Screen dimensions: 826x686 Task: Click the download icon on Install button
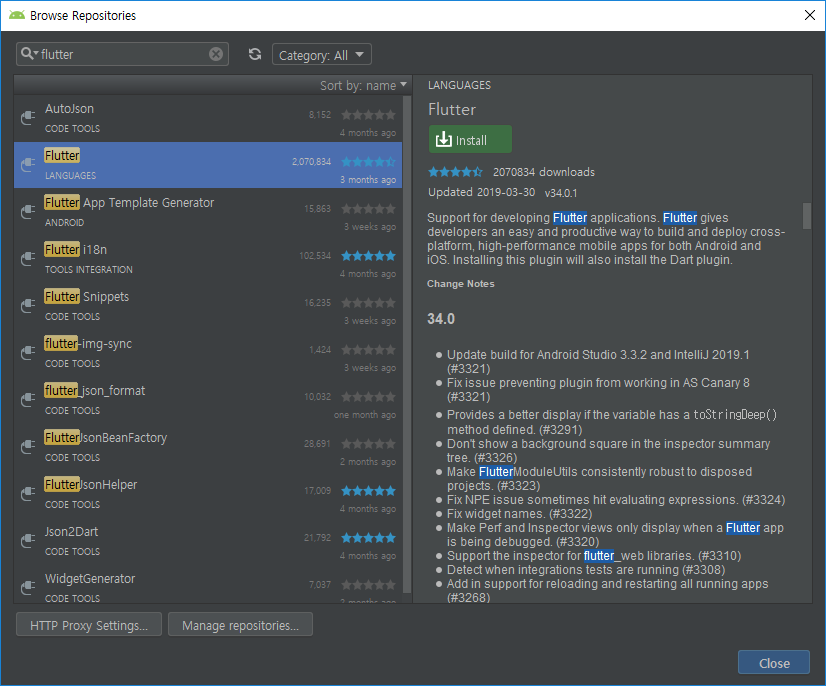444,139
